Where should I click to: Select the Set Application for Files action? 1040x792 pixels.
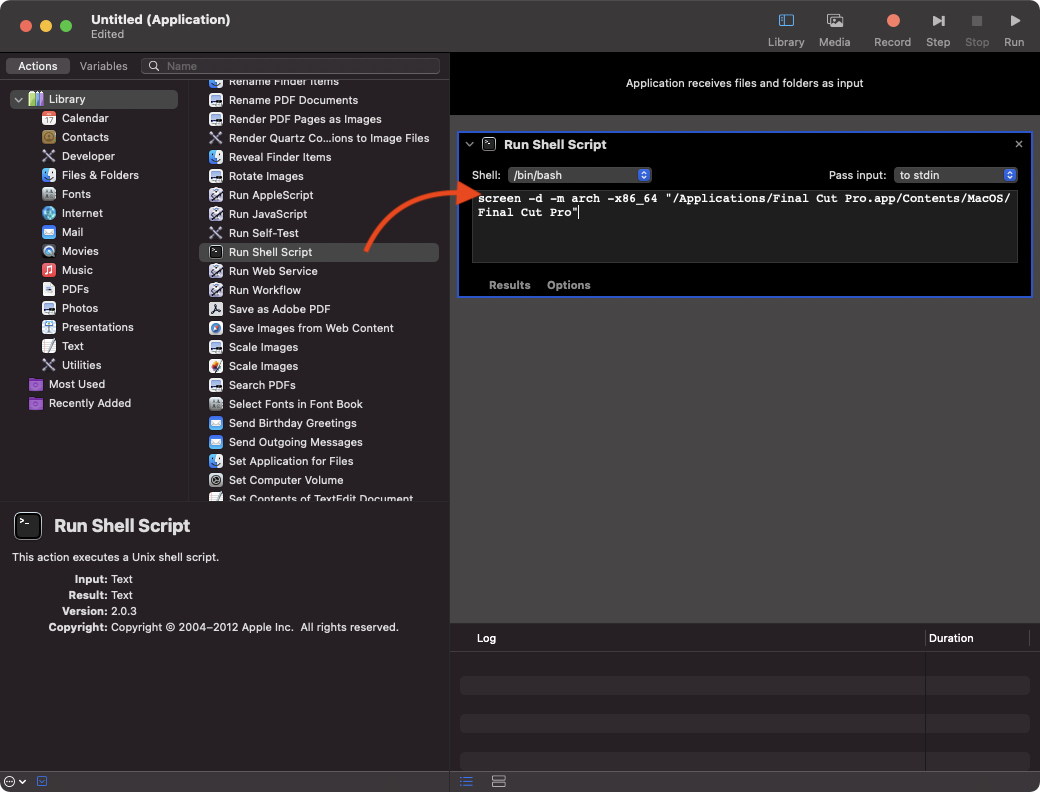(291, 461)
